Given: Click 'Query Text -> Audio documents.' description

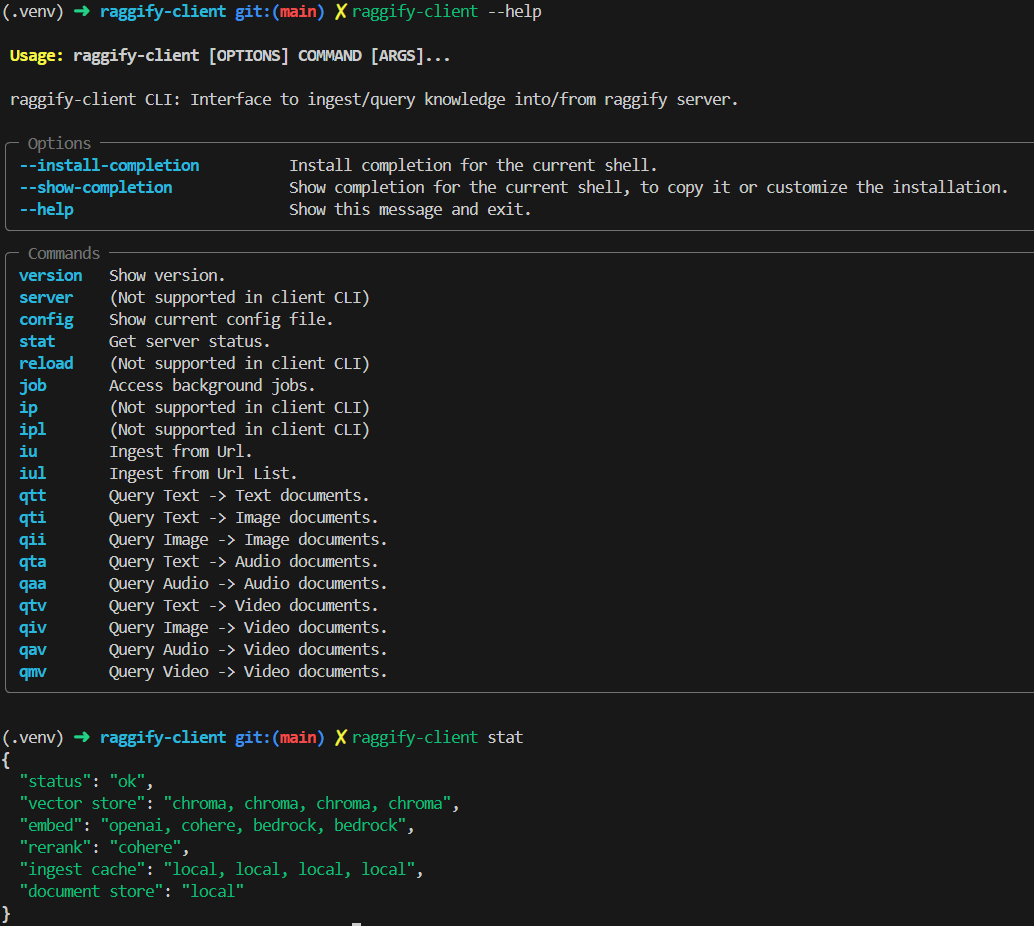Looking at the screenshot, I should (x=243, y=562).
